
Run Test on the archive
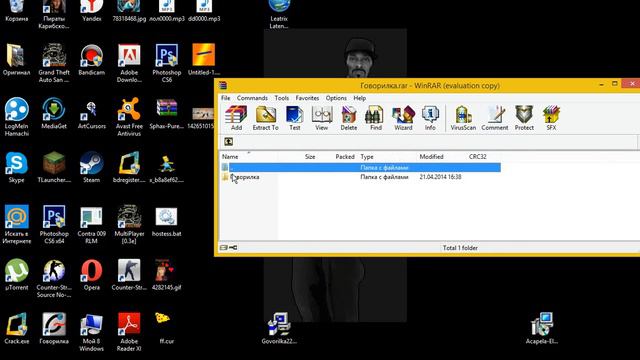(x=294, y=118)
